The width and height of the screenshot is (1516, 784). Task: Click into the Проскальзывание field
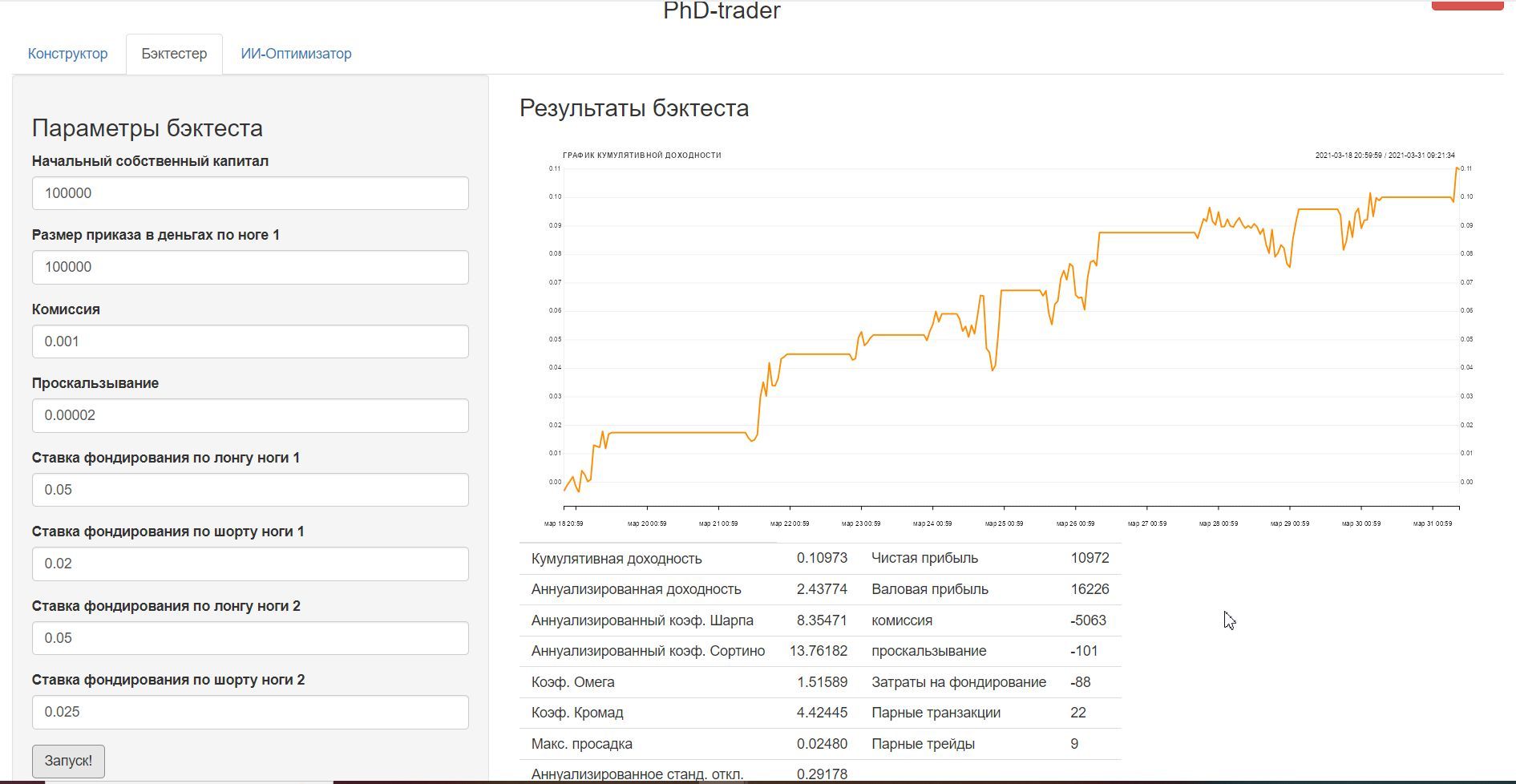(x=250, y=415)
